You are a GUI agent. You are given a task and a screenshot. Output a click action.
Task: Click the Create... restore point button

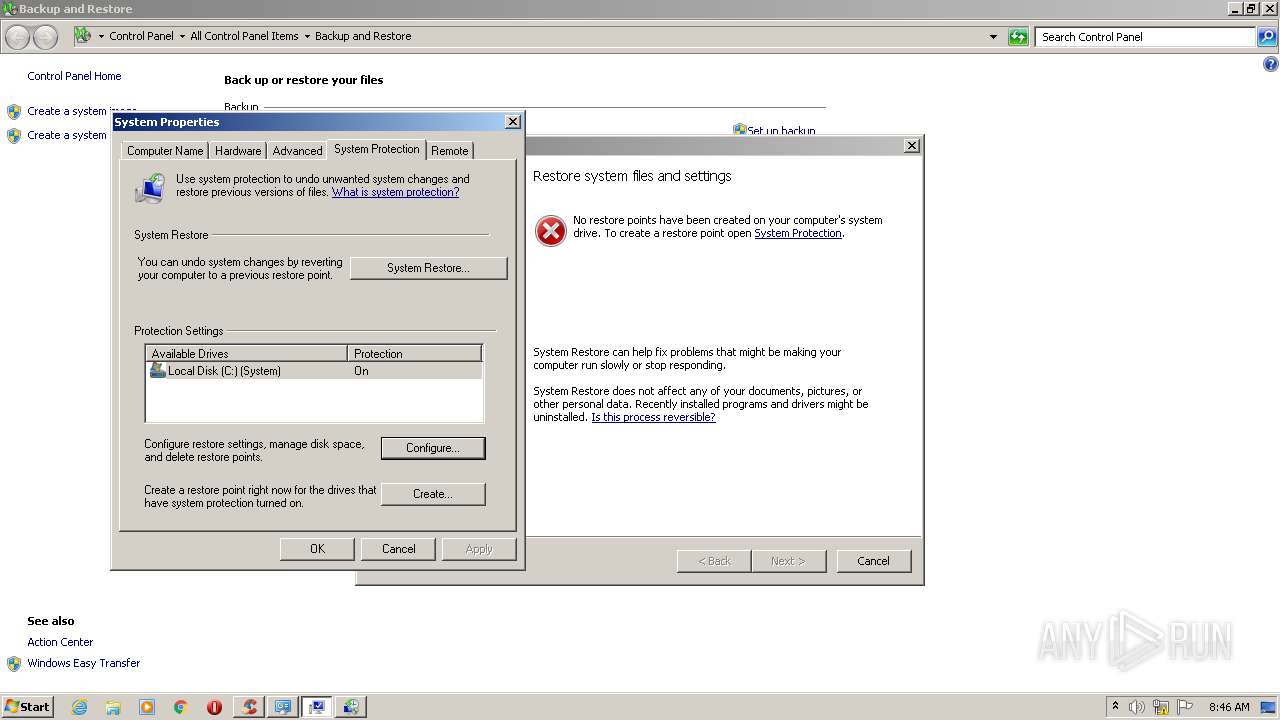(433, 494)
